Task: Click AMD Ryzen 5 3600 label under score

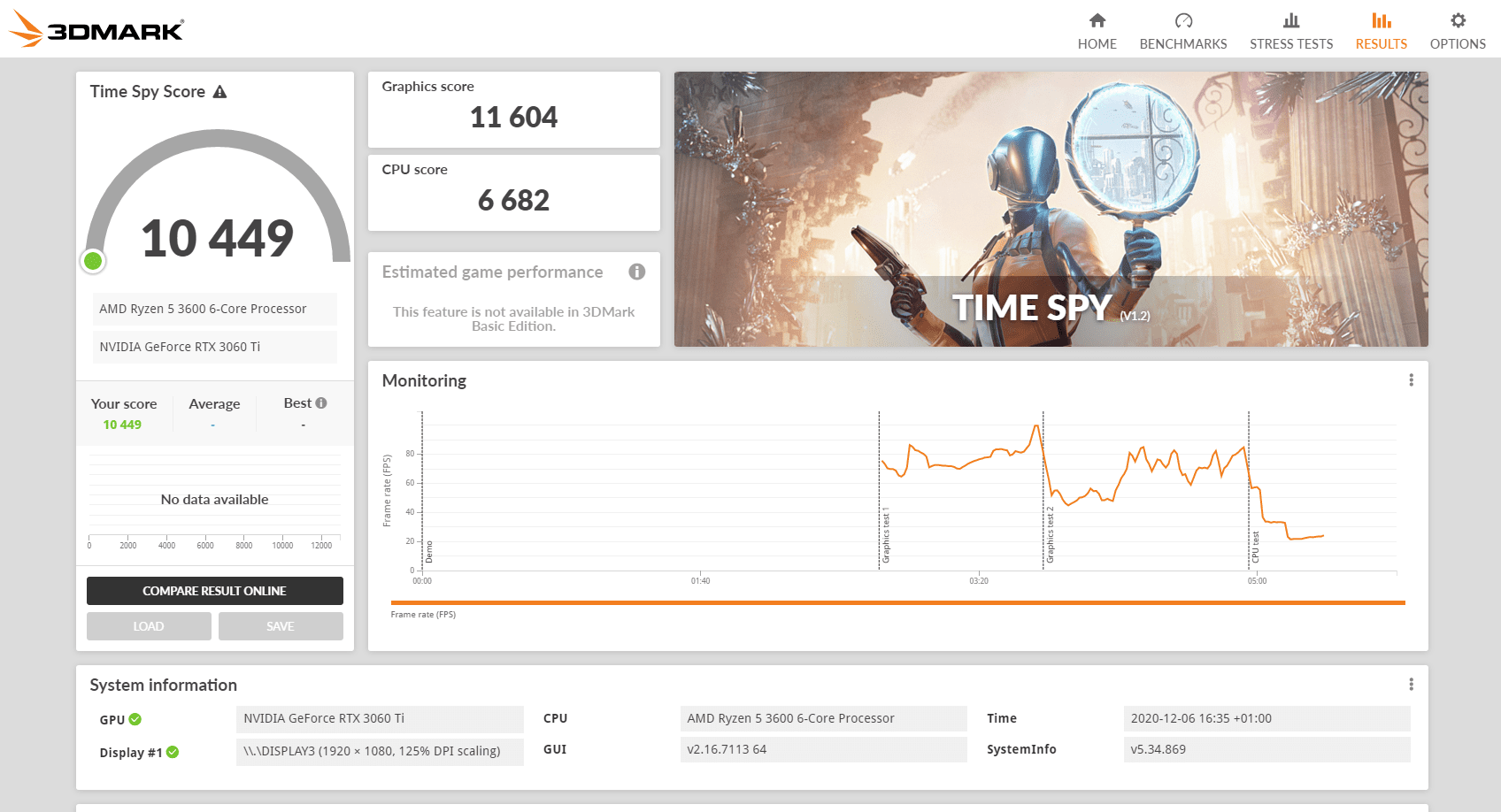Action: pyautogui.click(x=215, y=309)
